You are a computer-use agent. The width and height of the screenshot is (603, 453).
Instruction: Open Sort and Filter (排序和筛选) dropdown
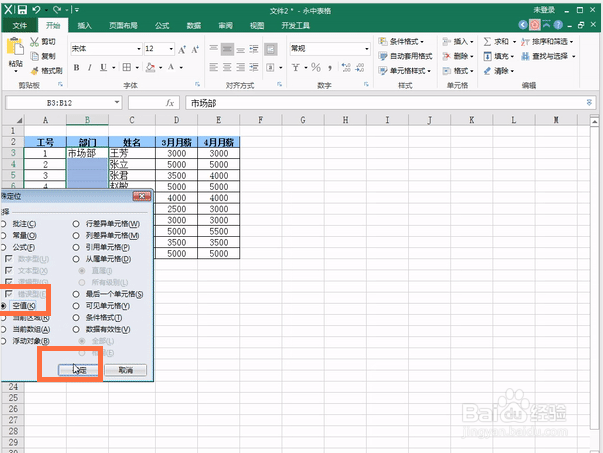pos(547,42)
